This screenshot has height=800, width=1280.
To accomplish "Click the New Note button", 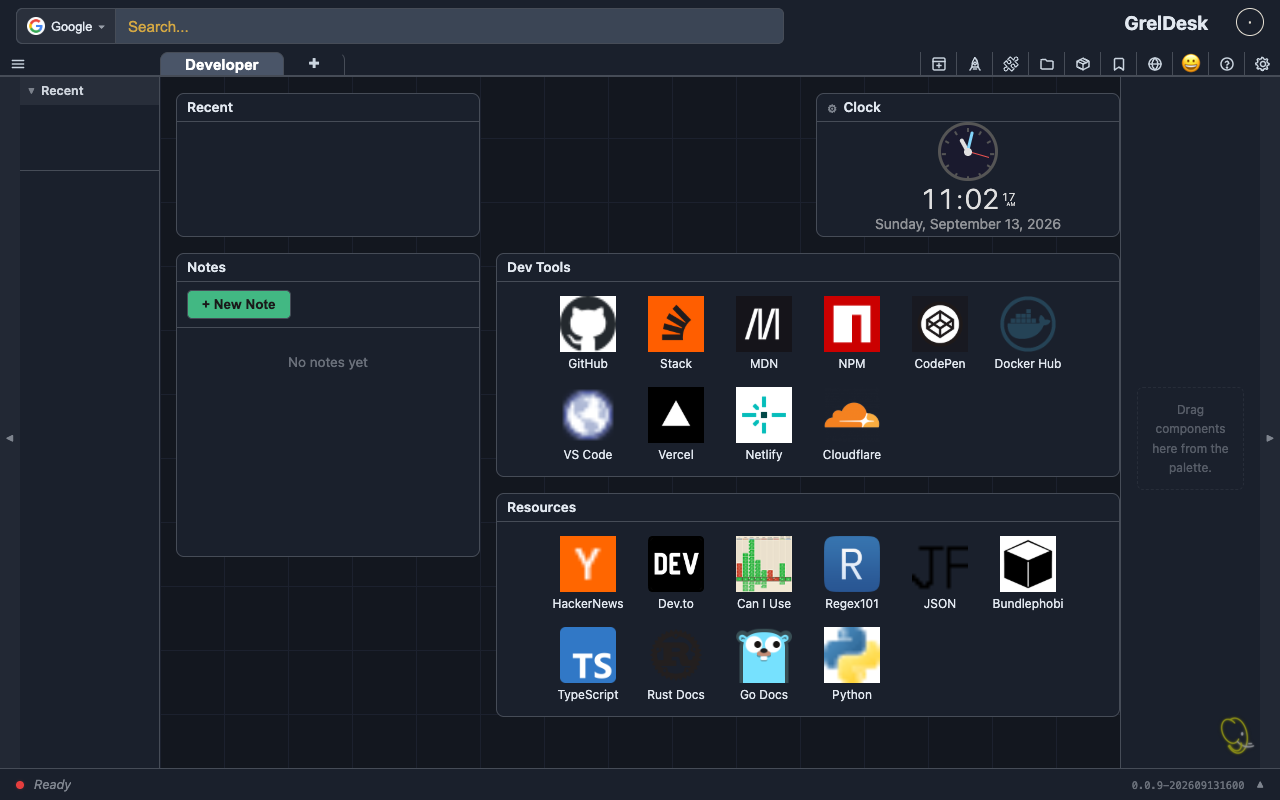I will [x=239, y=304].
